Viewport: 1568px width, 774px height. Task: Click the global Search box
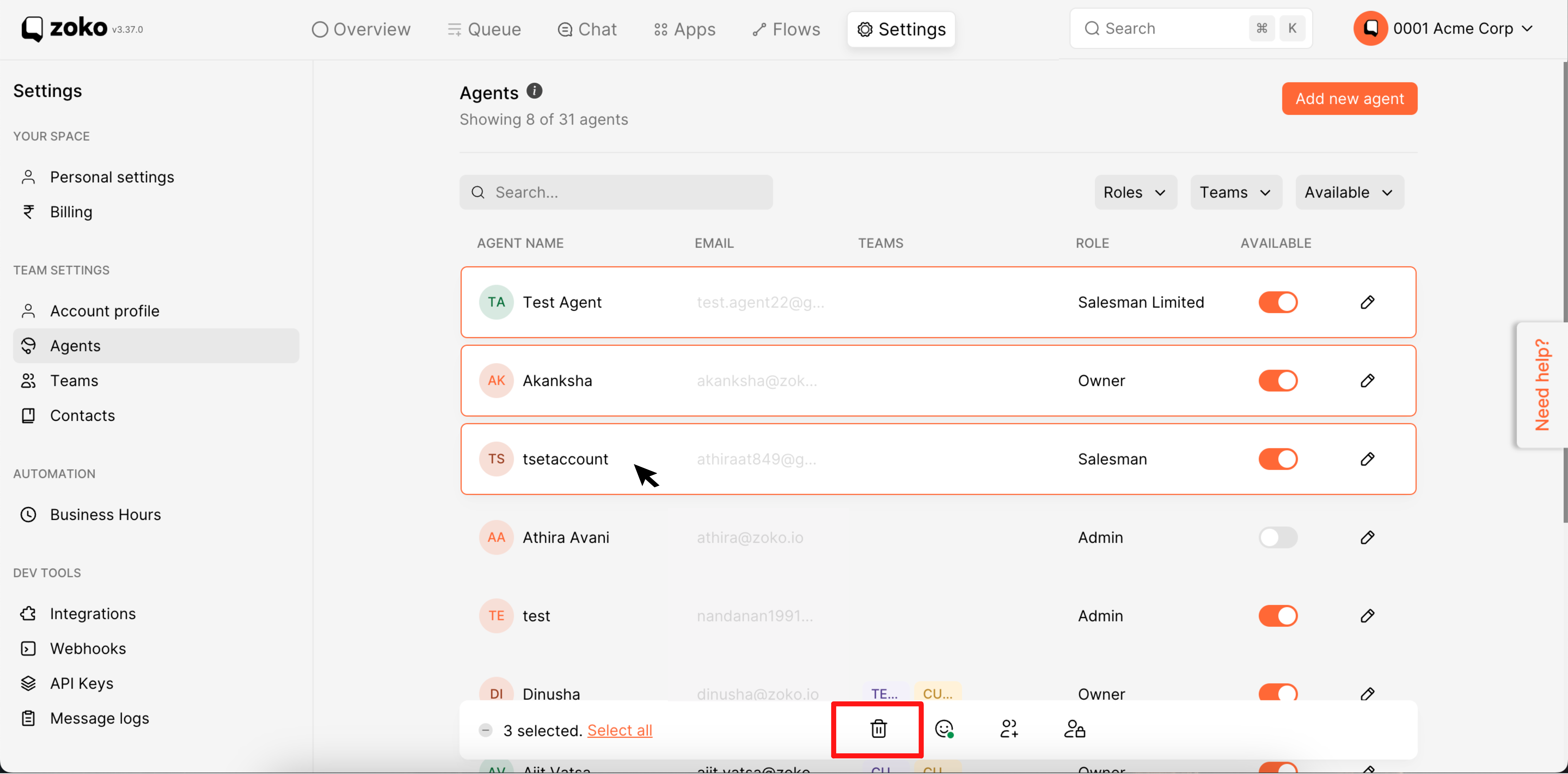tap(1190, 29)
